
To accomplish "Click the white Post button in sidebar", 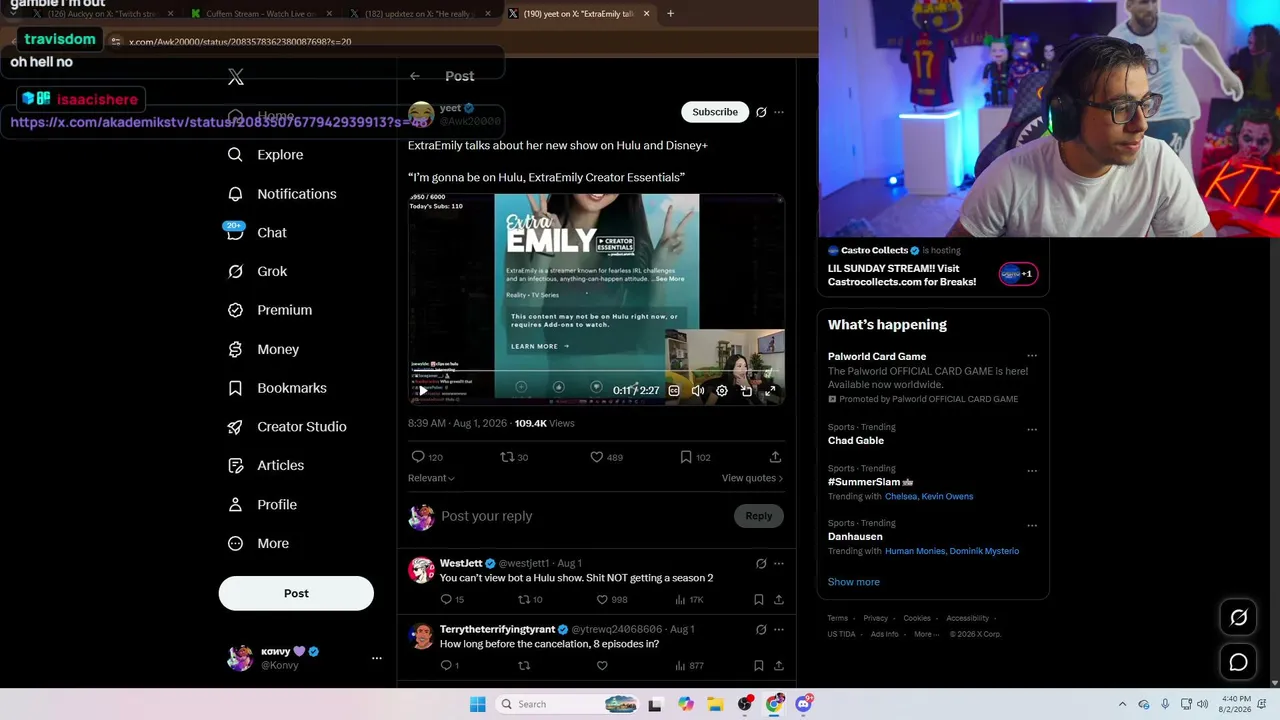I will [296, 594].
